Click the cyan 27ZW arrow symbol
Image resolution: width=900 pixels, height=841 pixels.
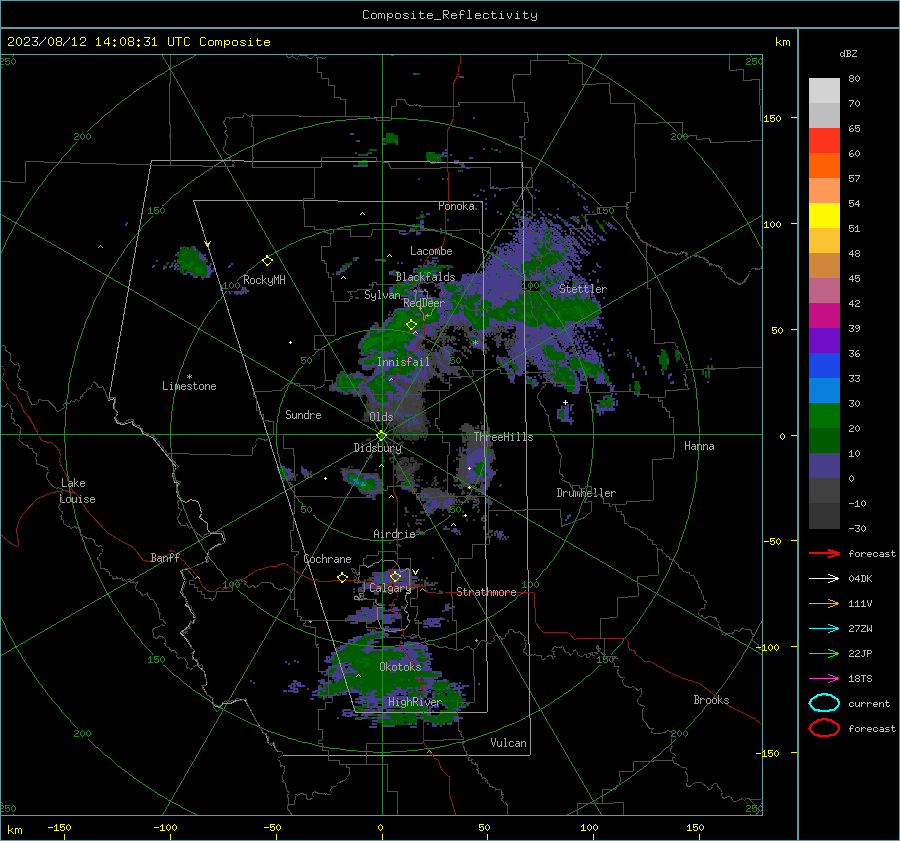click(824, 629)
